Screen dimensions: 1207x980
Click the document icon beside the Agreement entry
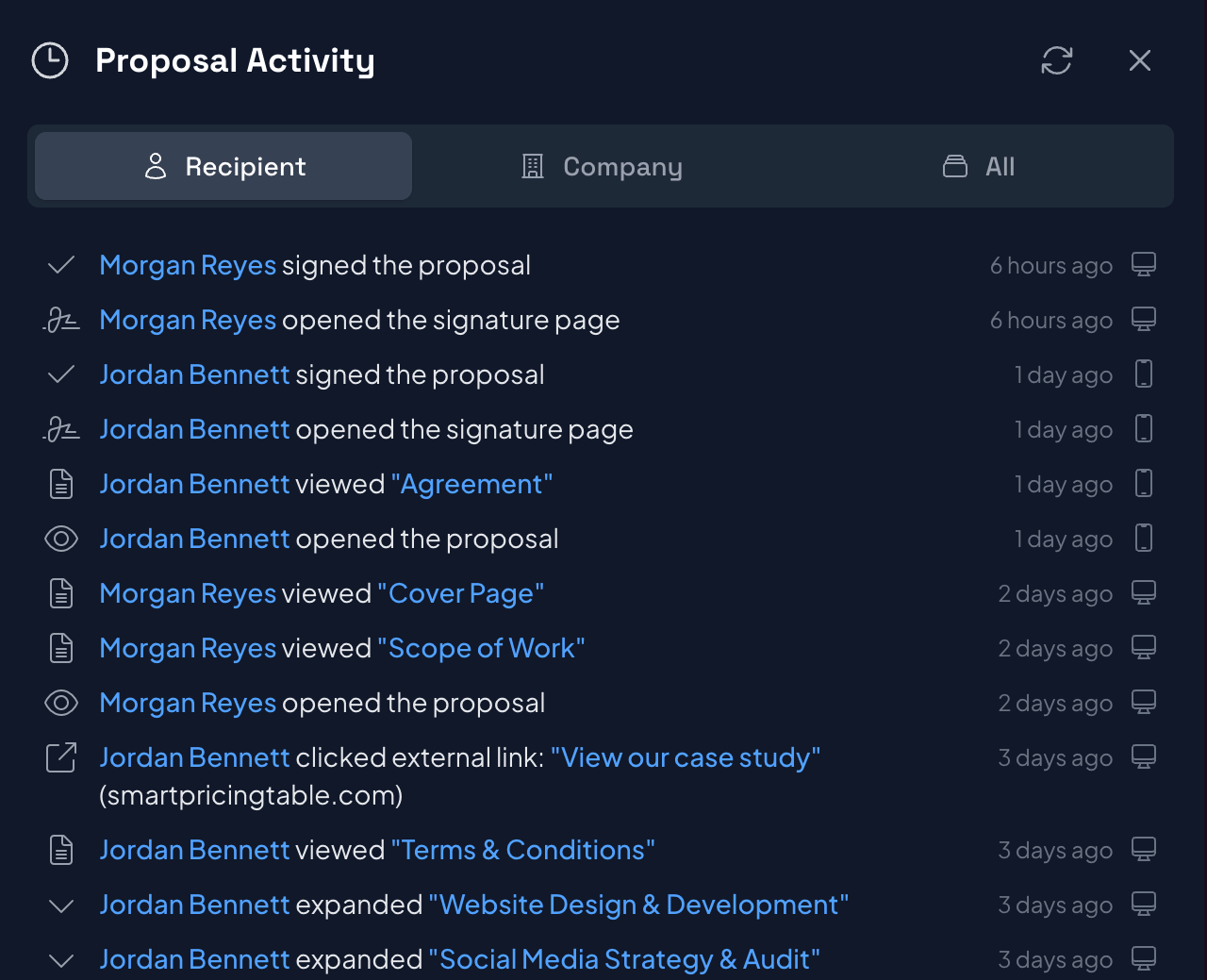(61, 485)
